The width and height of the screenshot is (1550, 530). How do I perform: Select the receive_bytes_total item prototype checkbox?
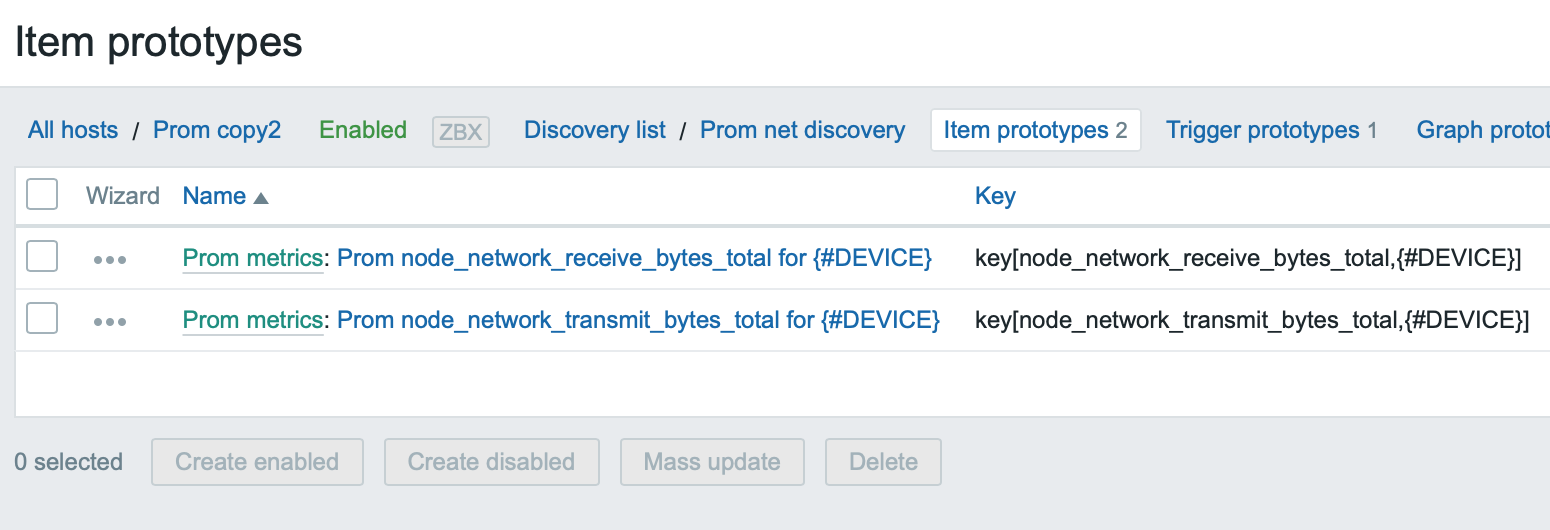(42, 257)
